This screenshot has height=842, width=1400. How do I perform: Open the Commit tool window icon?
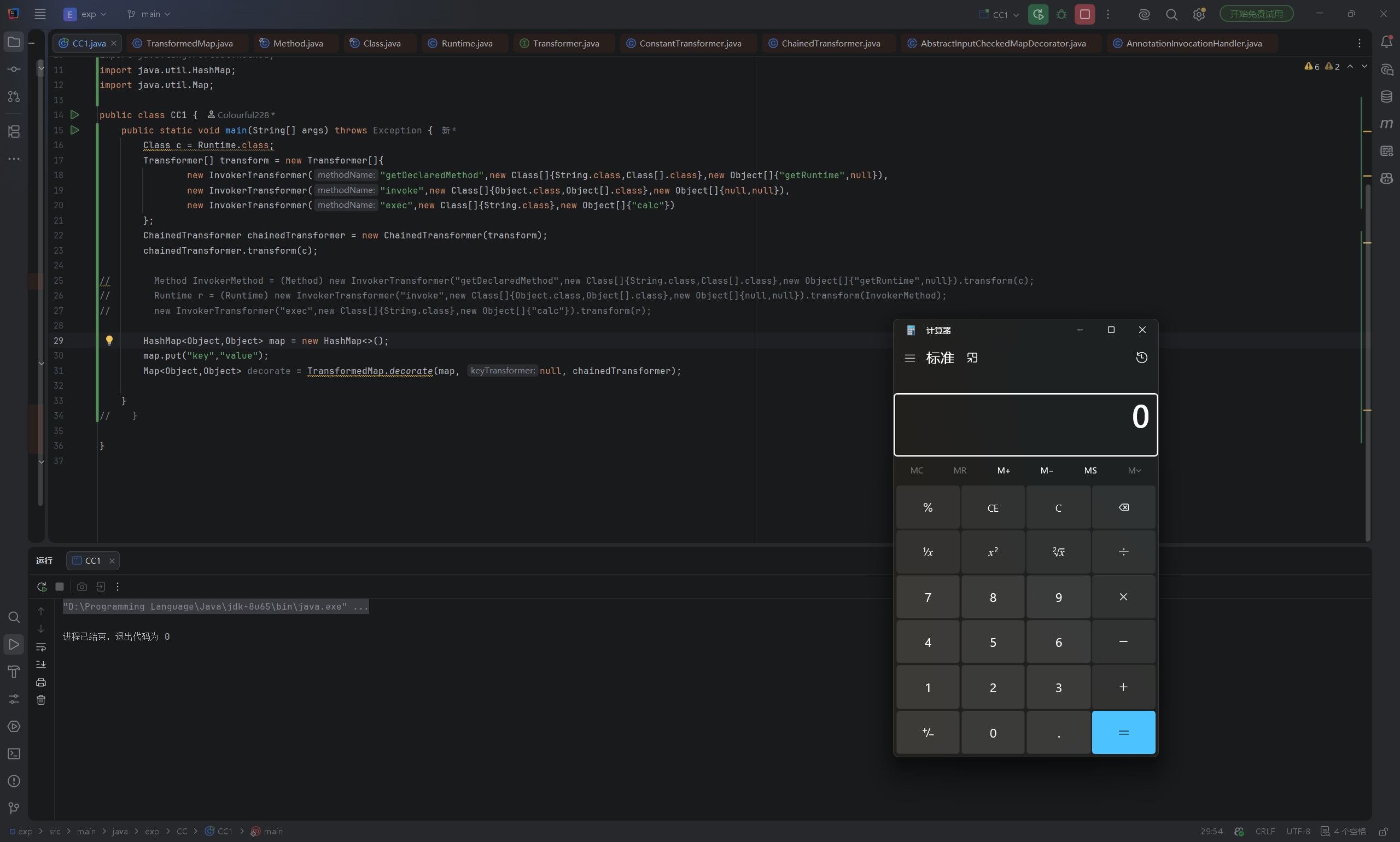14,69
